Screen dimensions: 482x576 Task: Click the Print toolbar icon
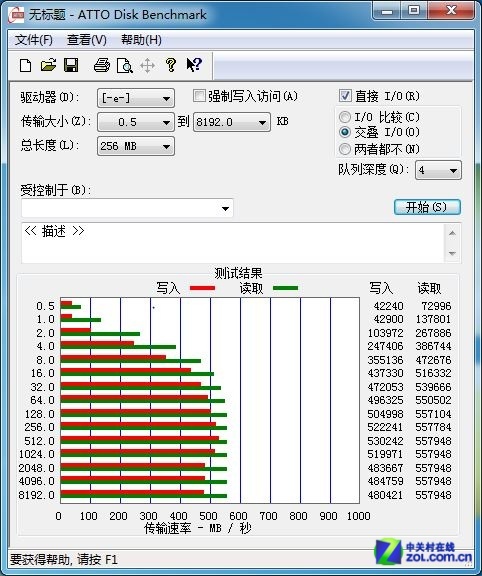click(x=101, y=65)
